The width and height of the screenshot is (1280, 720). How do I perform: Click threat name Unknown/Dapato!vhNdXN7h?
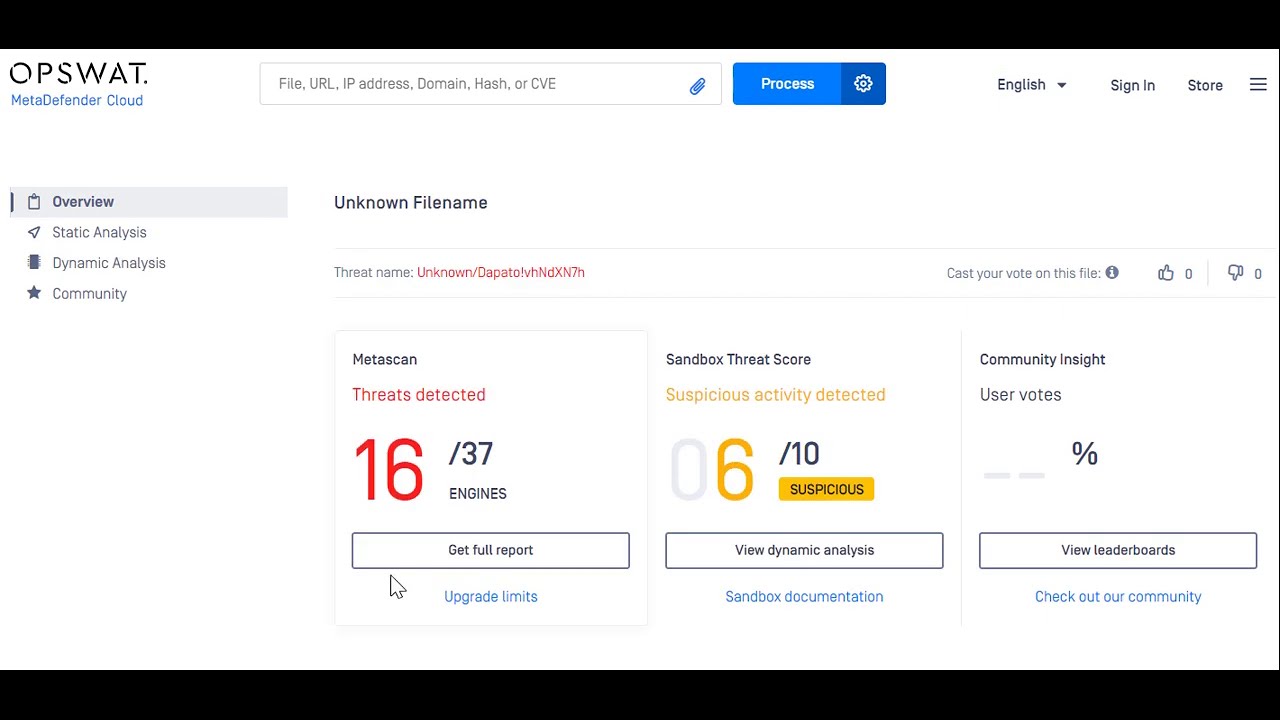501,272
